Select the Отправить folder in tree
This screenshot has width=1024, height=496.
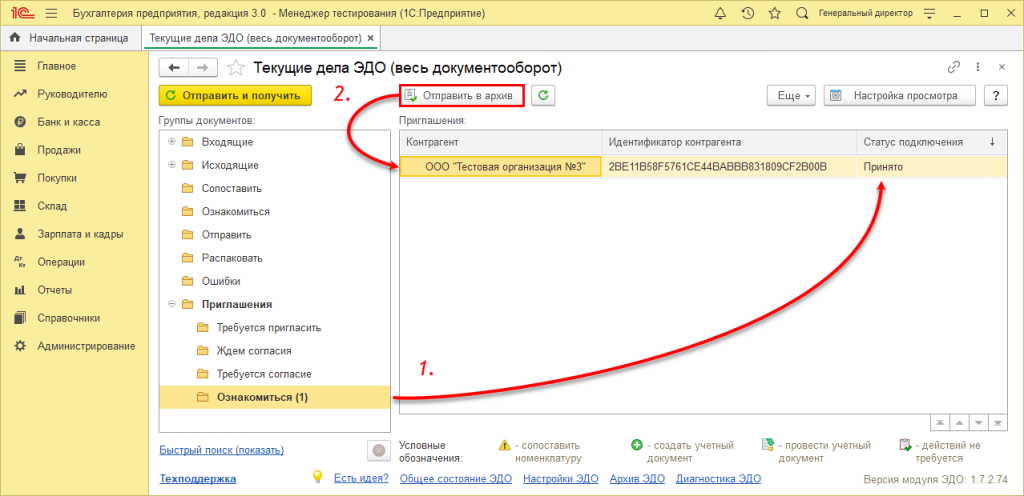(227, 235)
